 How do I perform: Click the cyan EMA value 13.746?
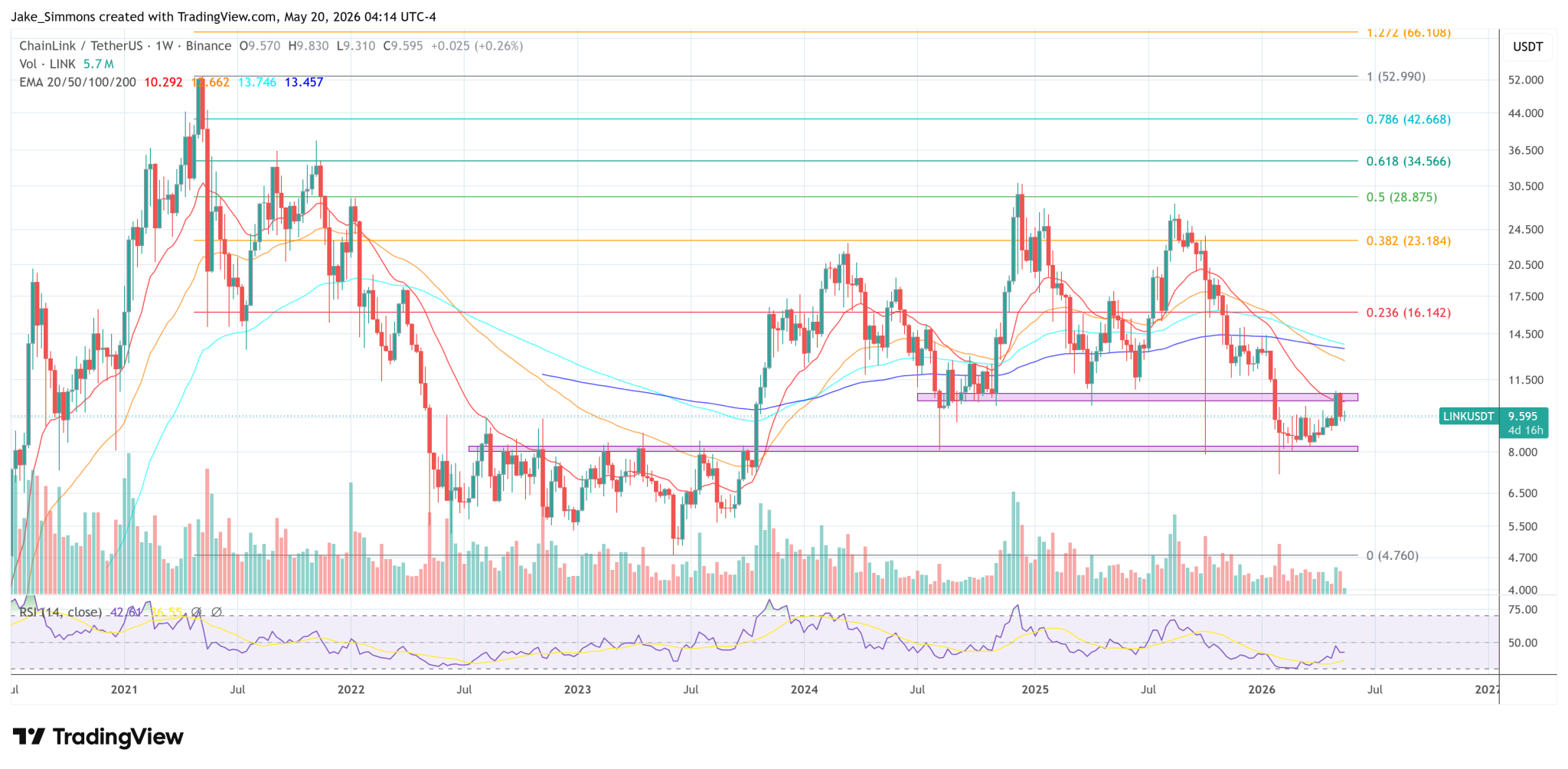(257, 82)
